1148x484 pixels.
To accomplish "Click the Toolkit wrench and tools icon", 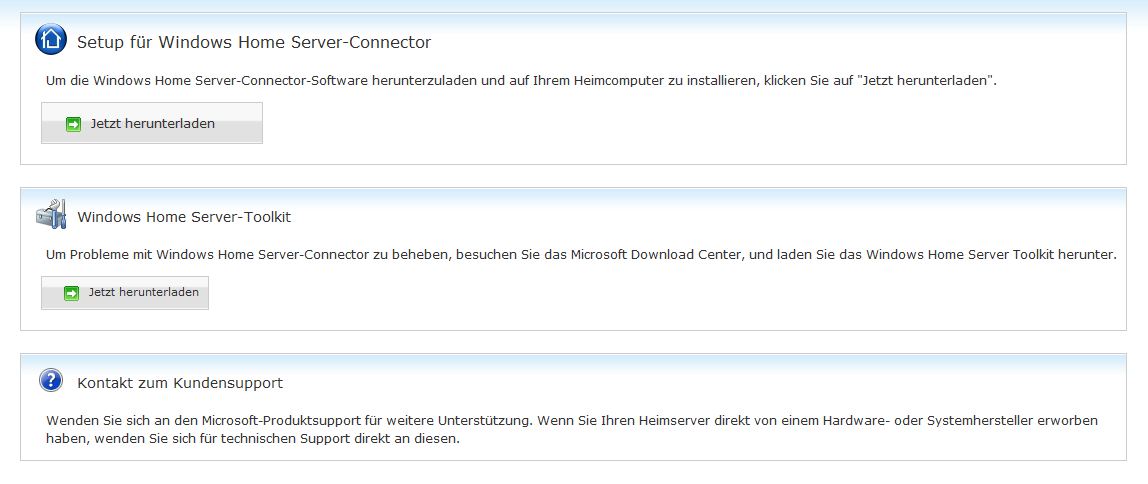I will point(50,214).
